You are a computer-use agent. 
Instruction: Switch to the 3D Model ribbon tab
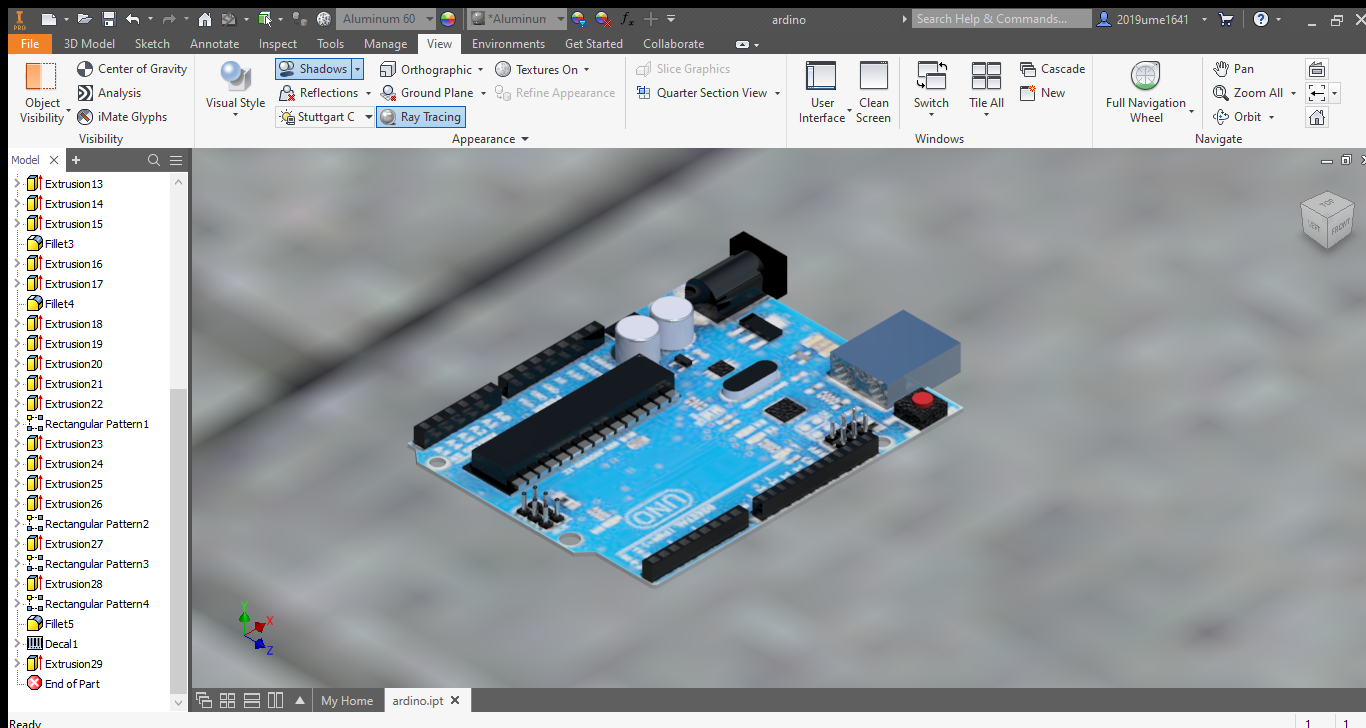(x=89, y=44)
